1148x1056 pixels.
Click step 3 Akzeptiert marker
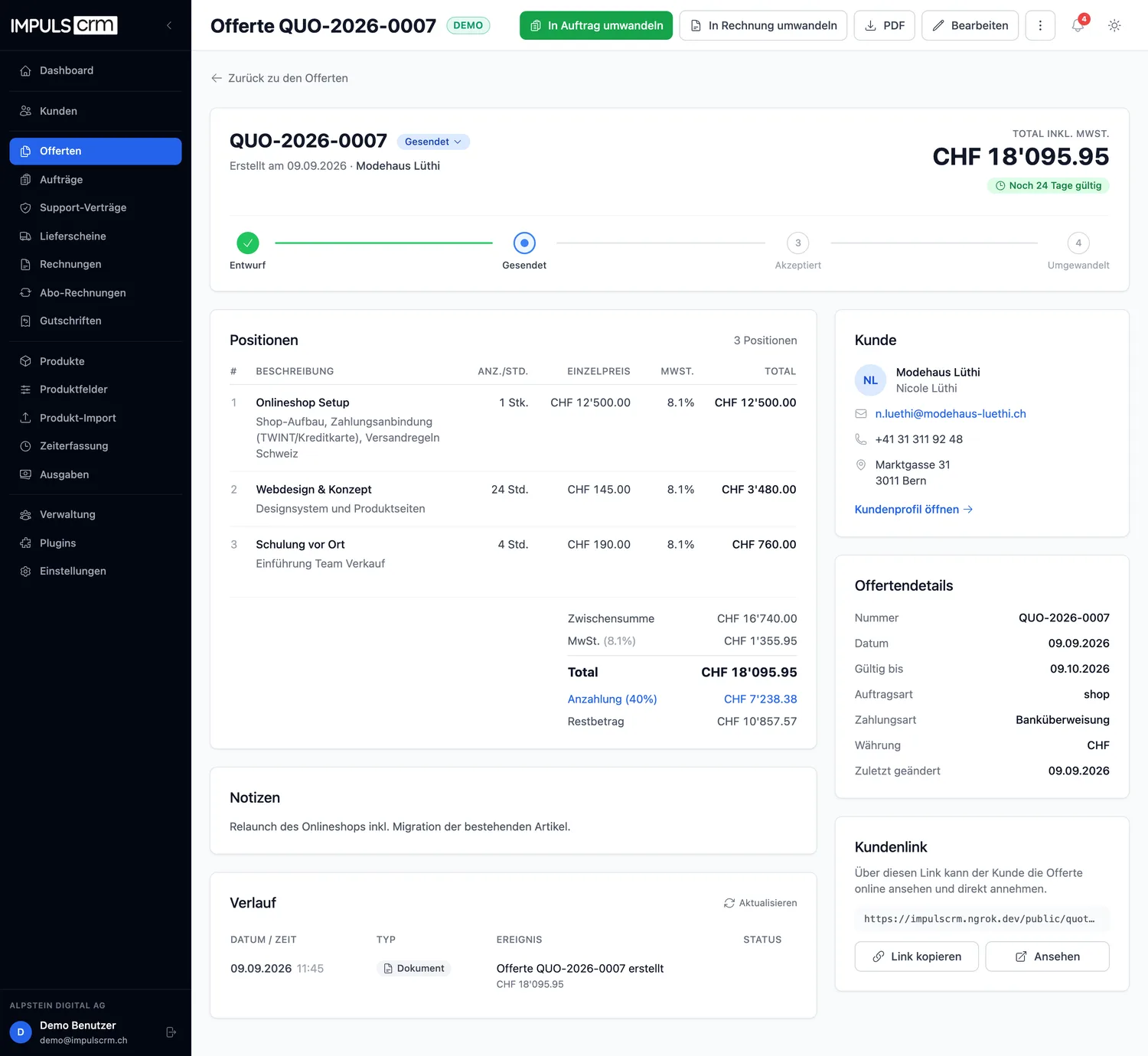(x=798, y=243)
